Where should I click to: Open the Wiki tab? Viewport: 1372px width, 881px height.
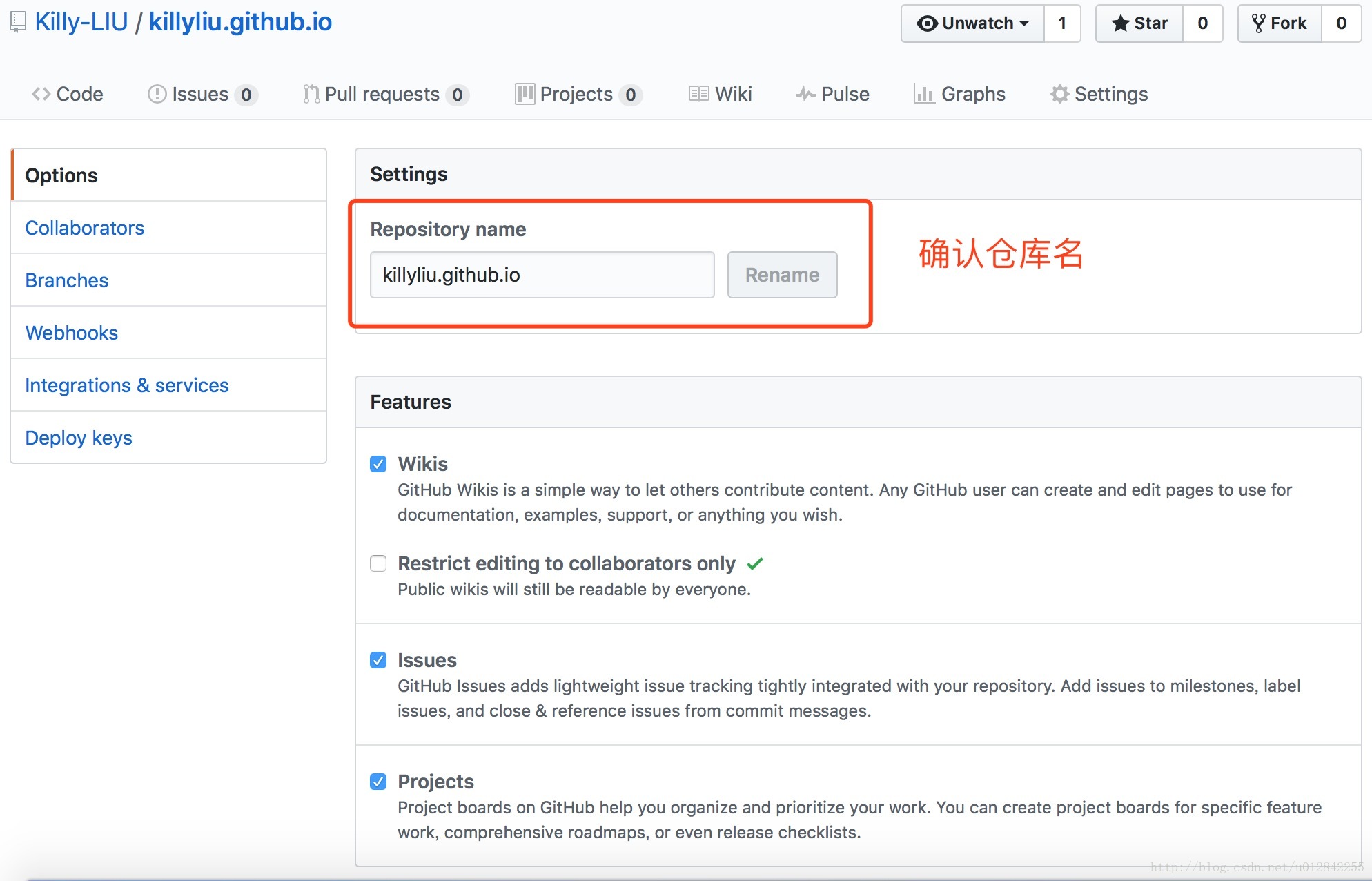[721, 94]
